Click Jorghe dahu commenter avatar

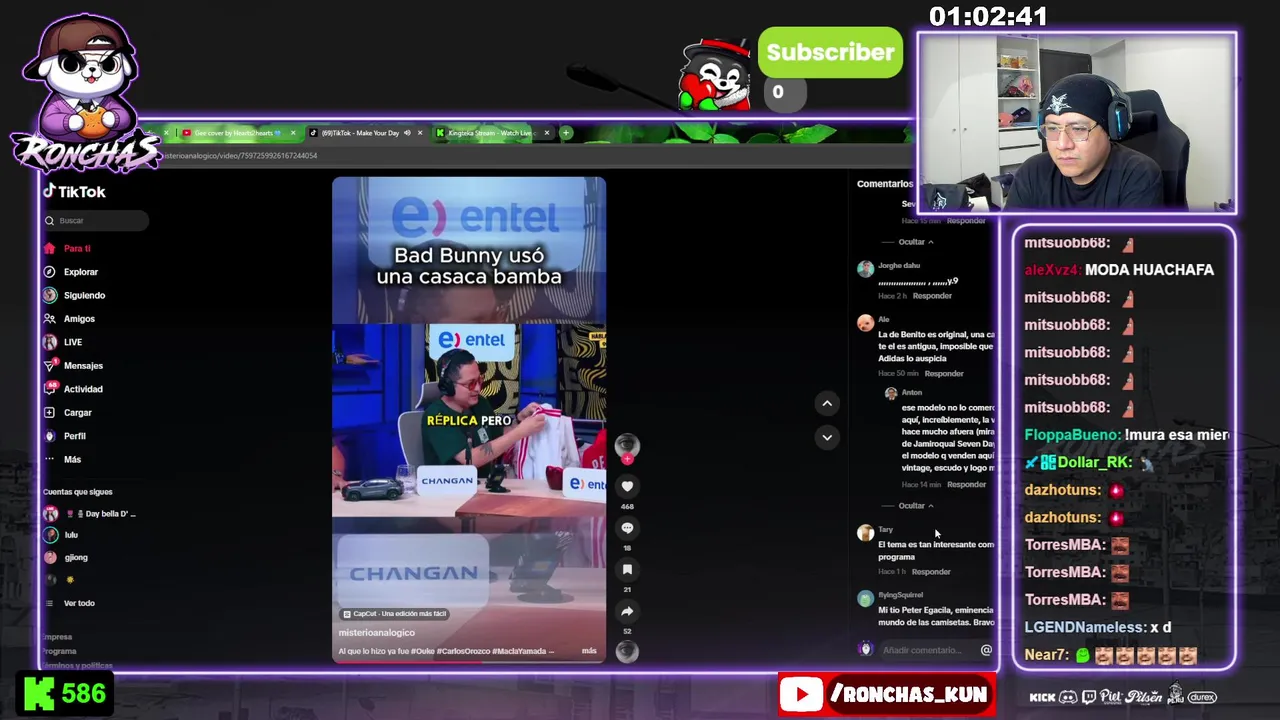[x=865, y=269]
